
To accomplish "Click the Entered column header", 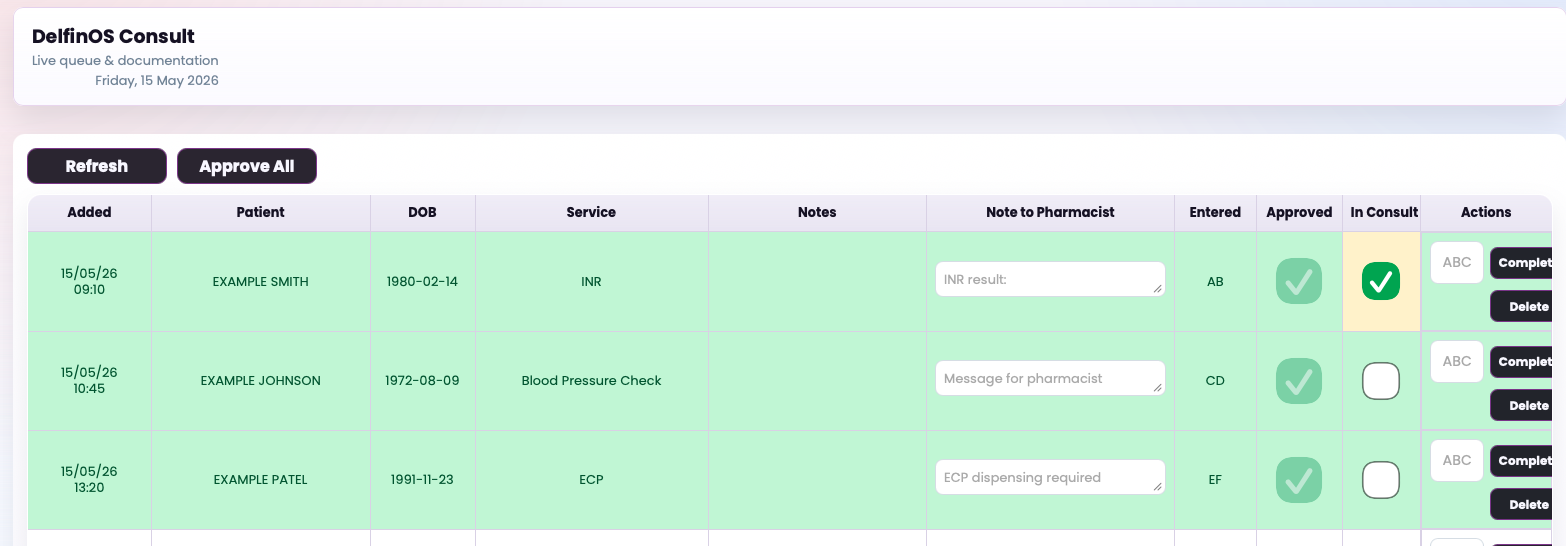I will coord(1215,212).
